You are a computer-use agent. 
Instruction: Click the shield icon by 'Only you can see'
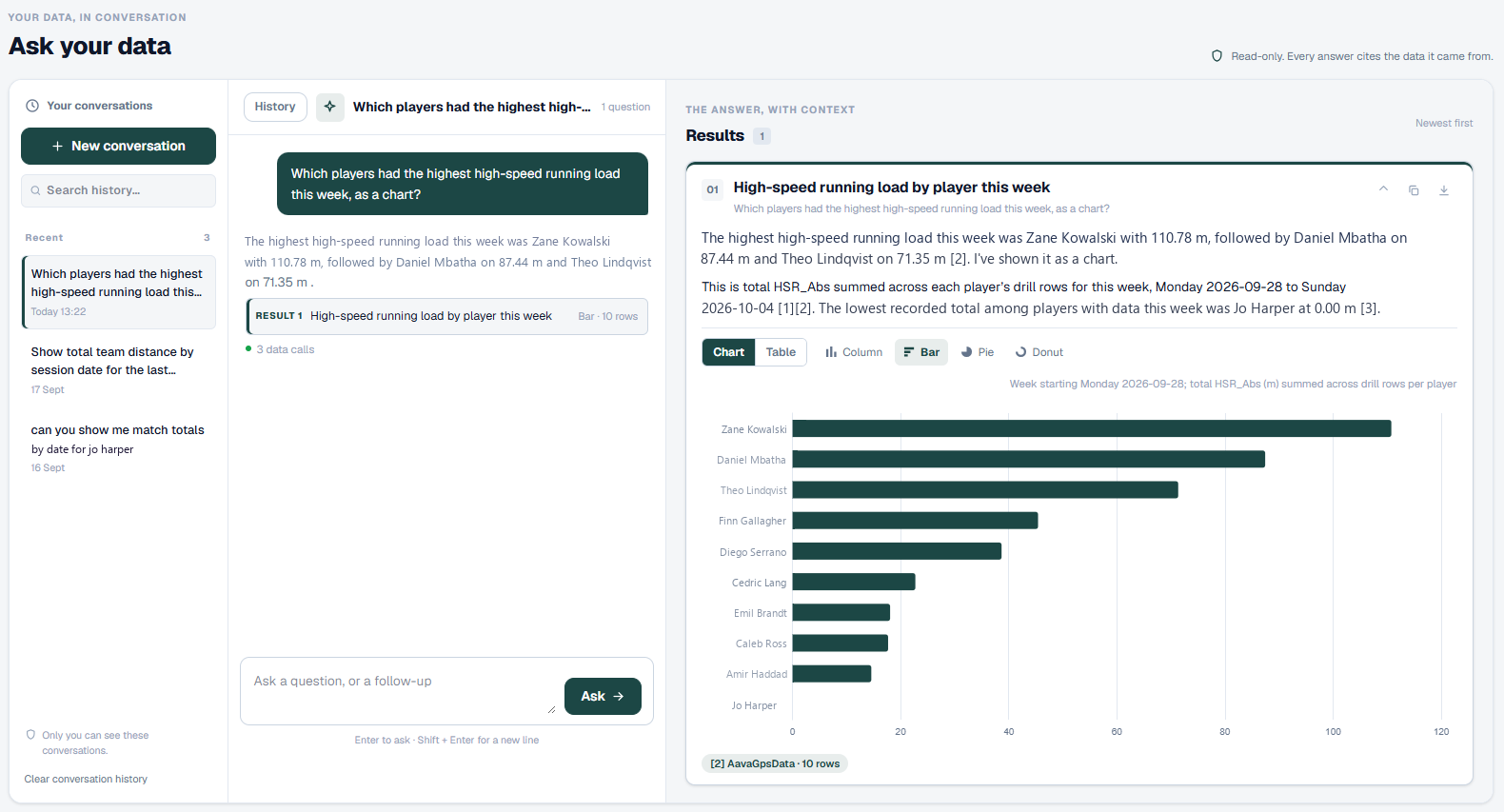[x=30, y=735]
